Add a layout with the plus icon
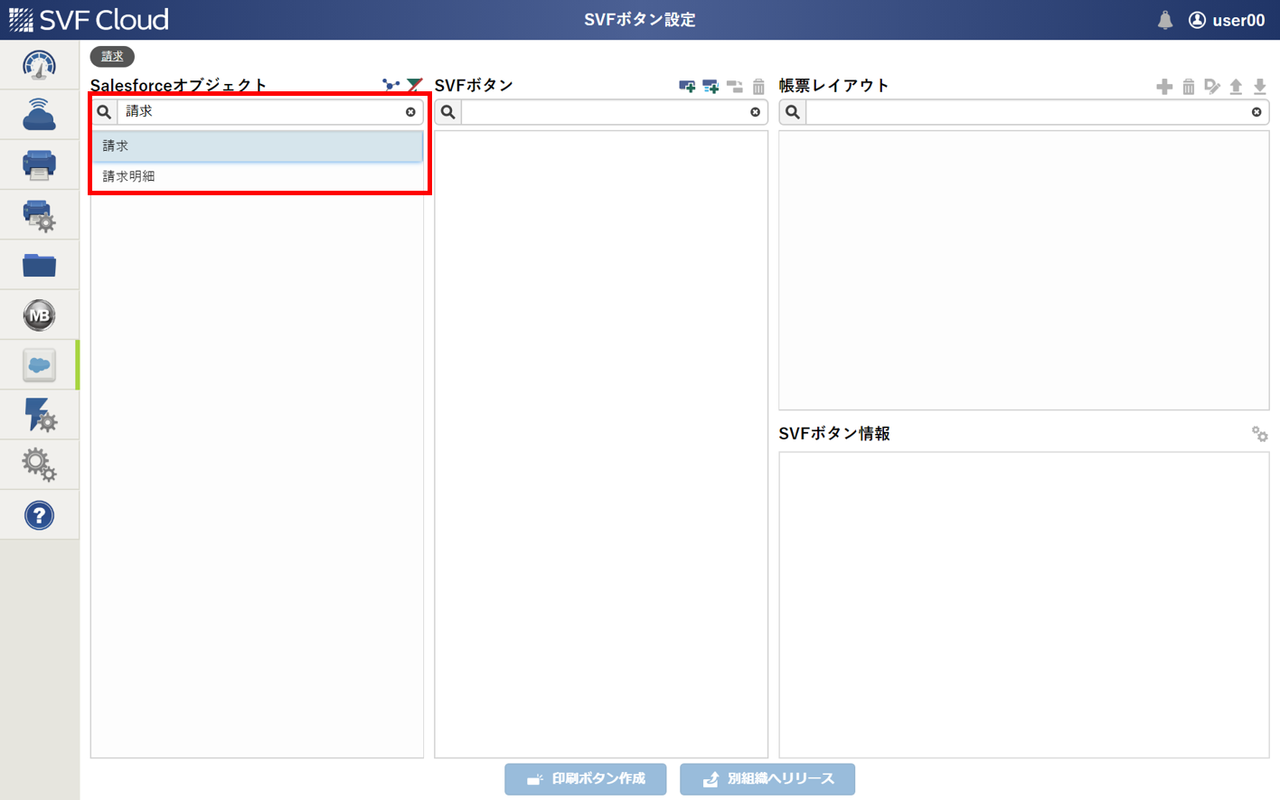 coord(1164,86)
